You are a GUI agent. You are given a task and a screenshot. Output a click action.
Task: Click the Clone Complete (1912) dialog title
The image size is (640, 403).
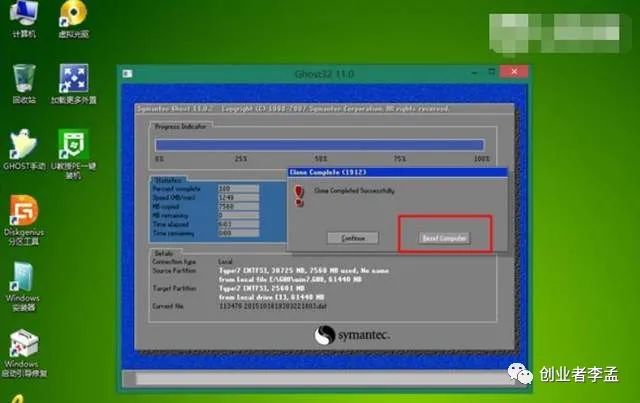tap(328, 172)
